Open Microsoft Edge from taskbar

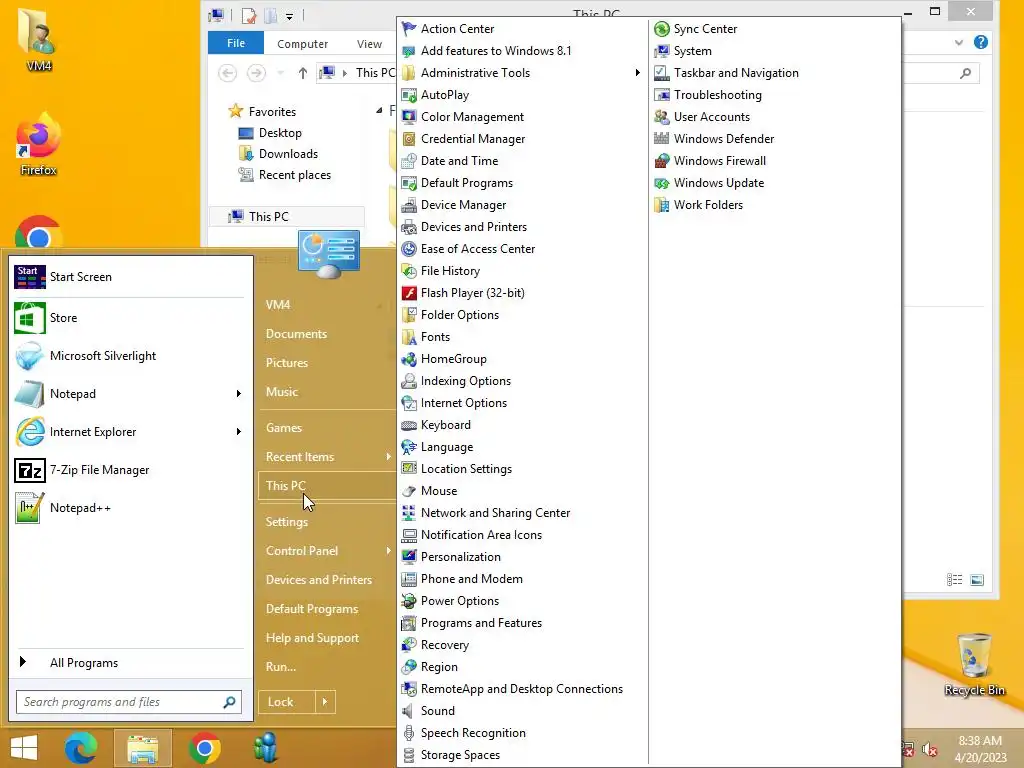click(x=81, y=748)
